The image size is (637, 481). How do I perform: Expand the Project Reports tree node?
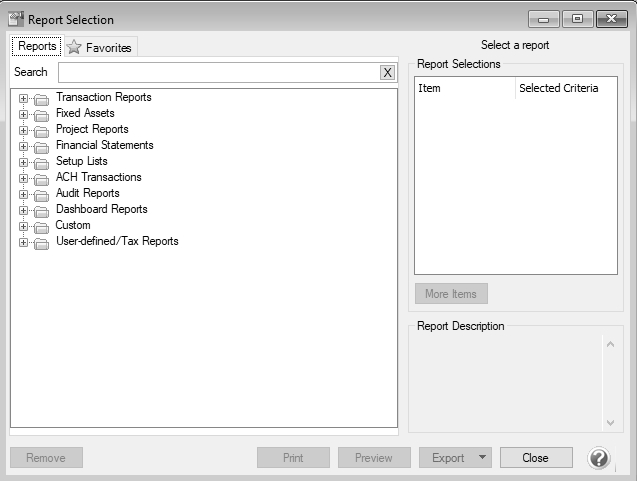(x=23, y=130)
